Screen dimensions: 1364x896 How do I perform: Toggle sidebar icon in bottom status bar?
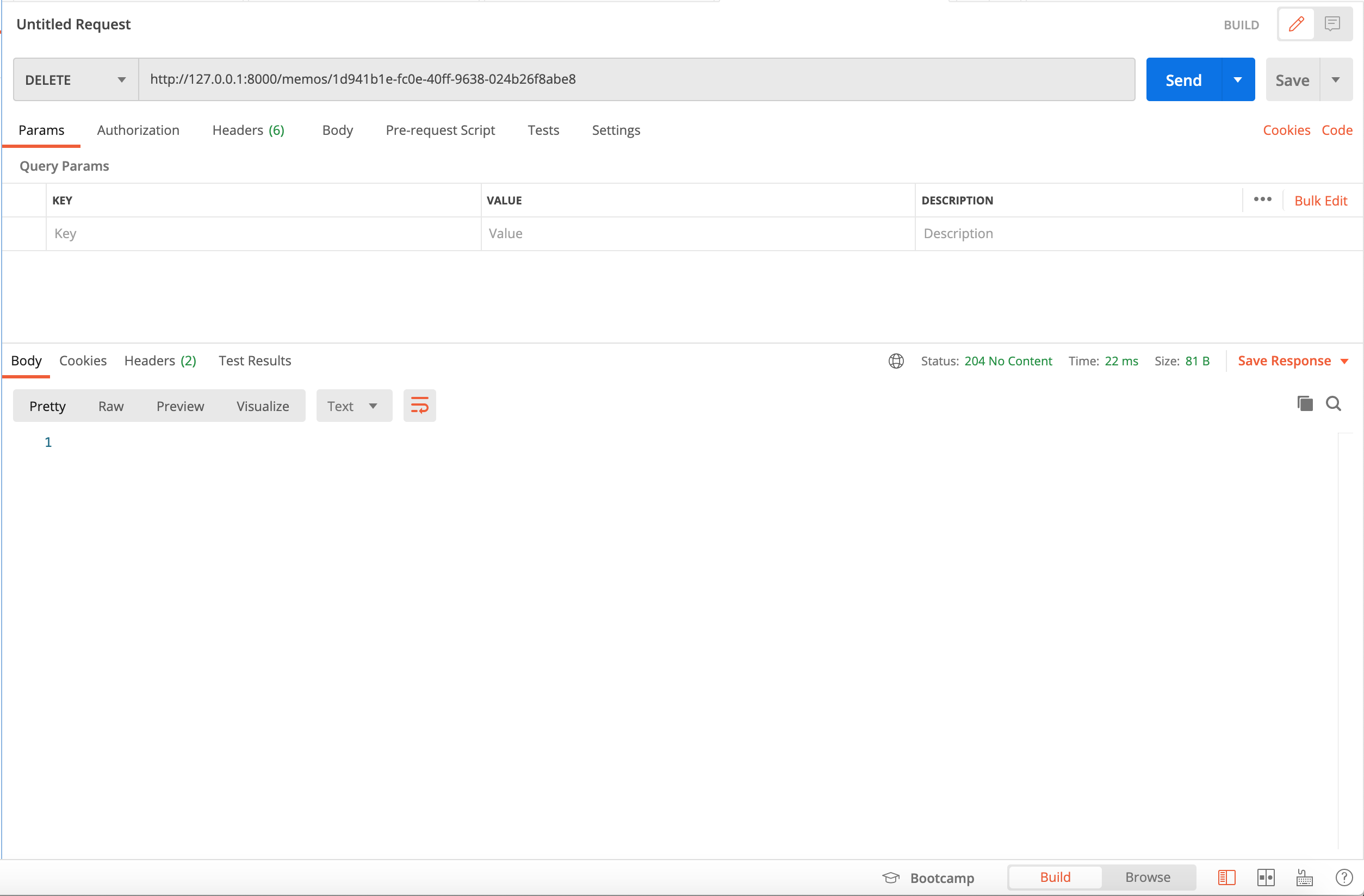click(x=1226, y=878)
